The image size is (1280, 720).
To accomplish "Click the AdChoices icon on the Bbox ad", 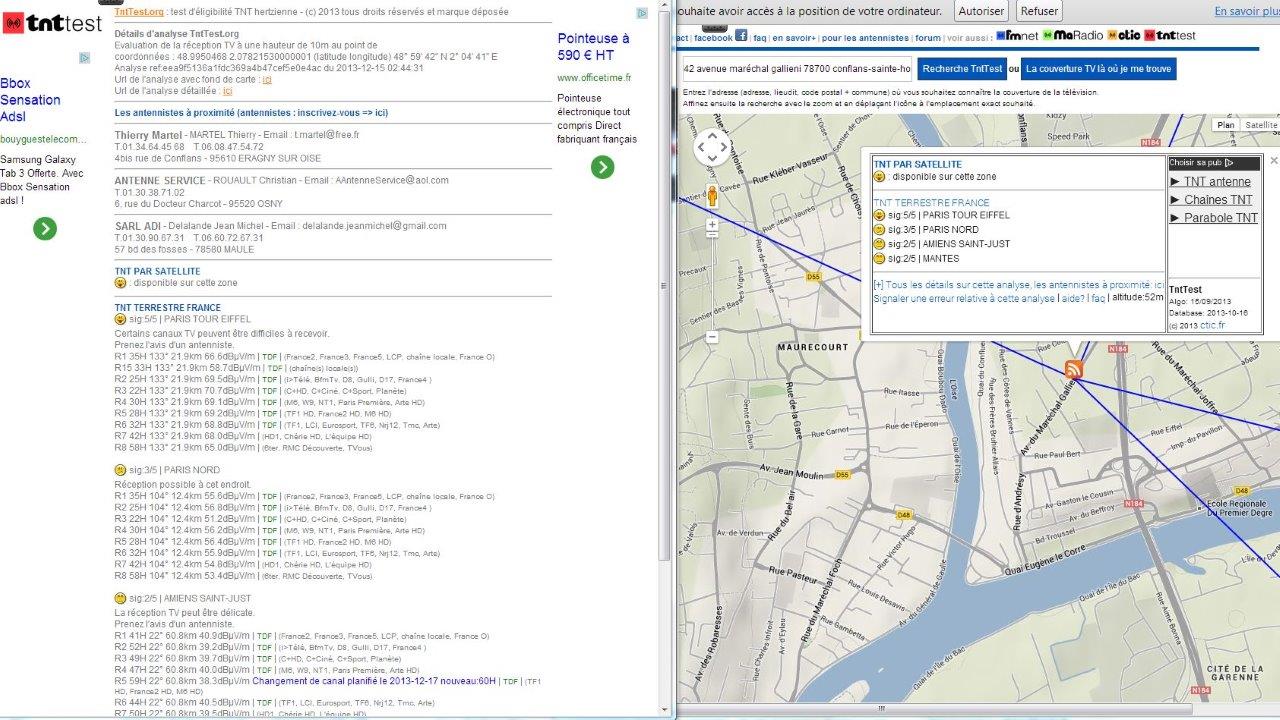I will pos(85,58).
